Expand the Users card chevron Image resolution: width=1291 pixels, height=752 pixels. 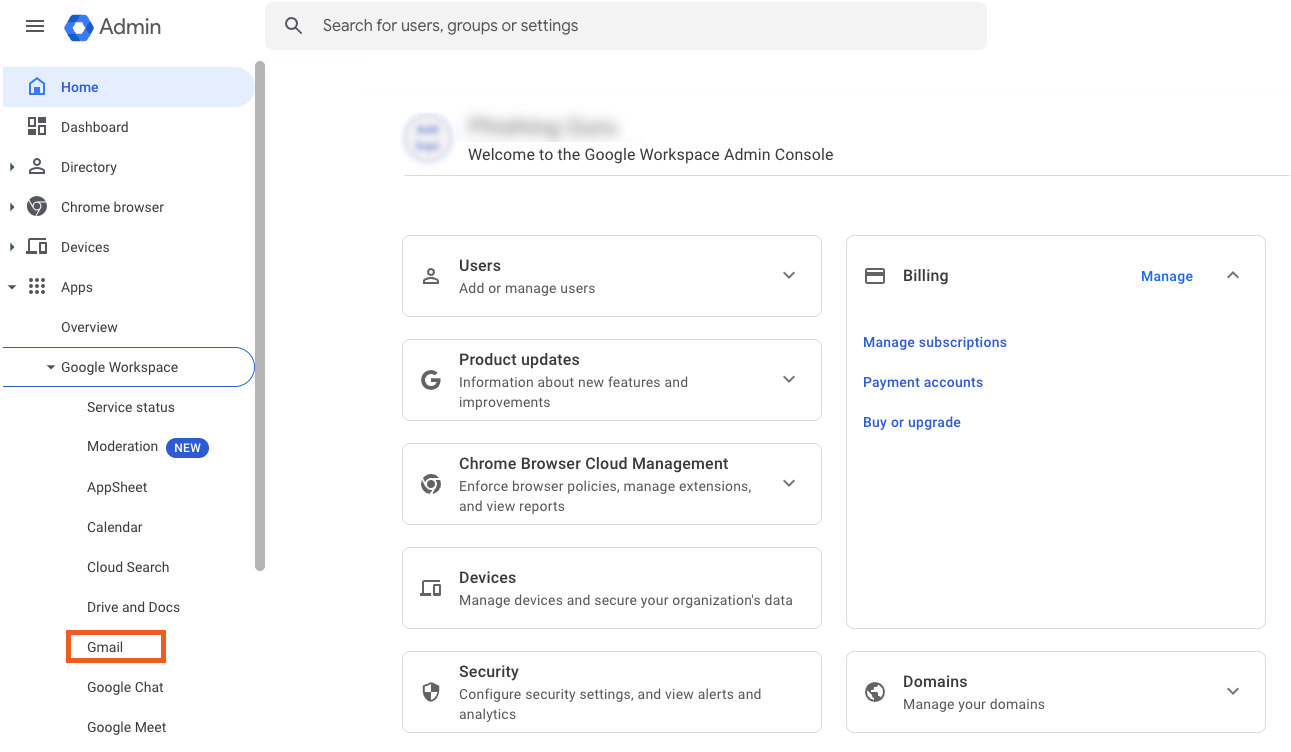[789, 276]
